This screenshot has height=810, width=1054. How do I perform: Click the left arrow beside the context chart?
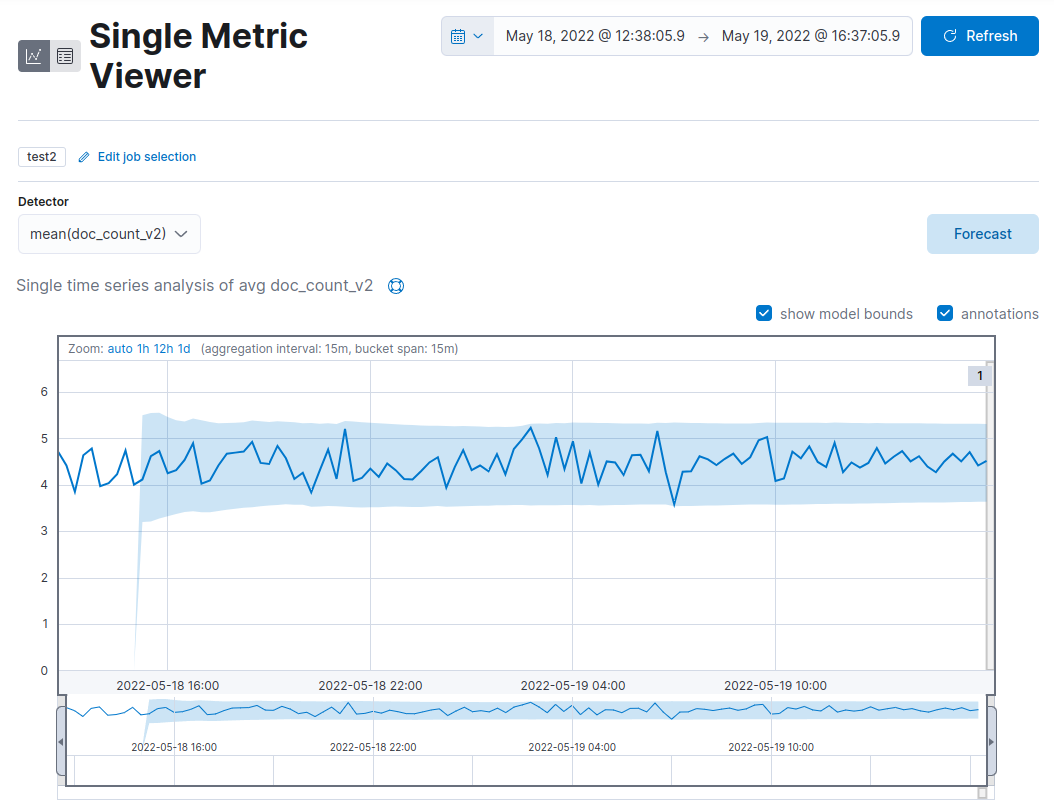61,742
